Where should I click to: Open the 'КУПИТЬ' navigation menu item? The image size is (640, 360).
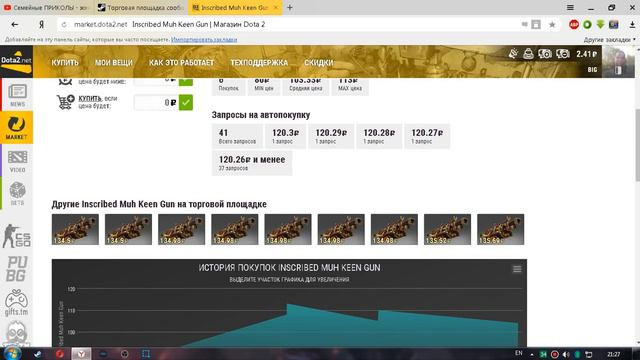65,62
